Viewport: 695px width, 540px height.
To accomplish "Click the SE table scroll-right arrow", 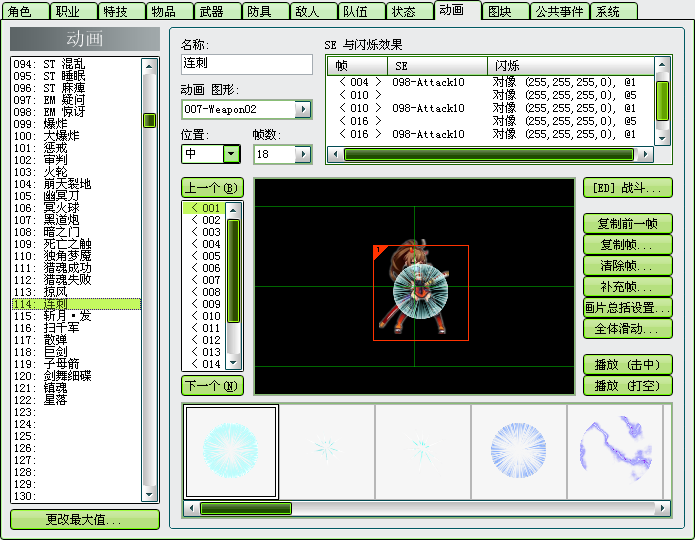I will (x=645, y=154).
